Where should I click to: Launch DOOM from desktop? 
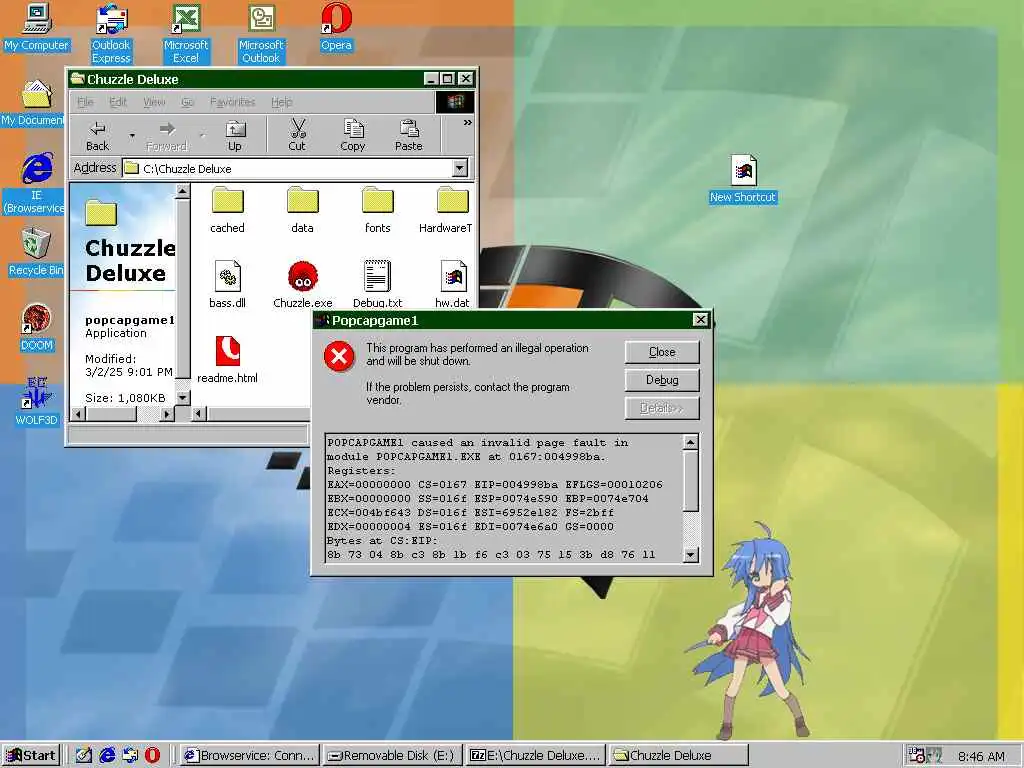click(37, 328)
